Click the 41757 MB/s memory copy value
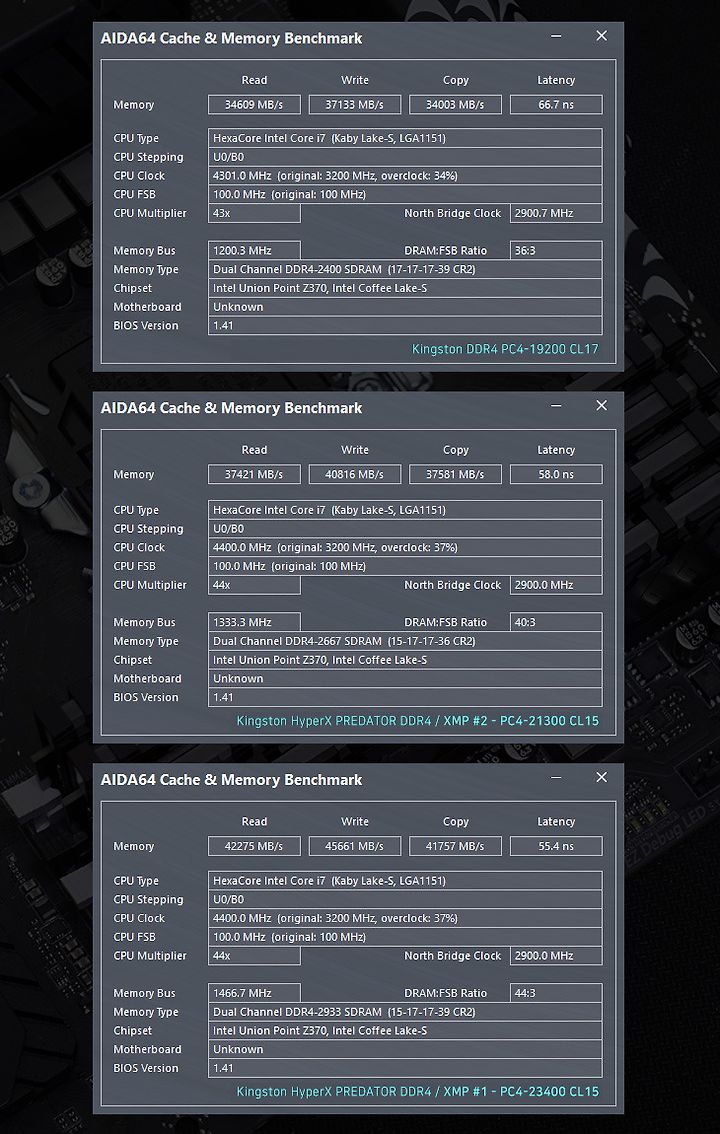Screen dimensions: 720x1134 pos(455,846)
